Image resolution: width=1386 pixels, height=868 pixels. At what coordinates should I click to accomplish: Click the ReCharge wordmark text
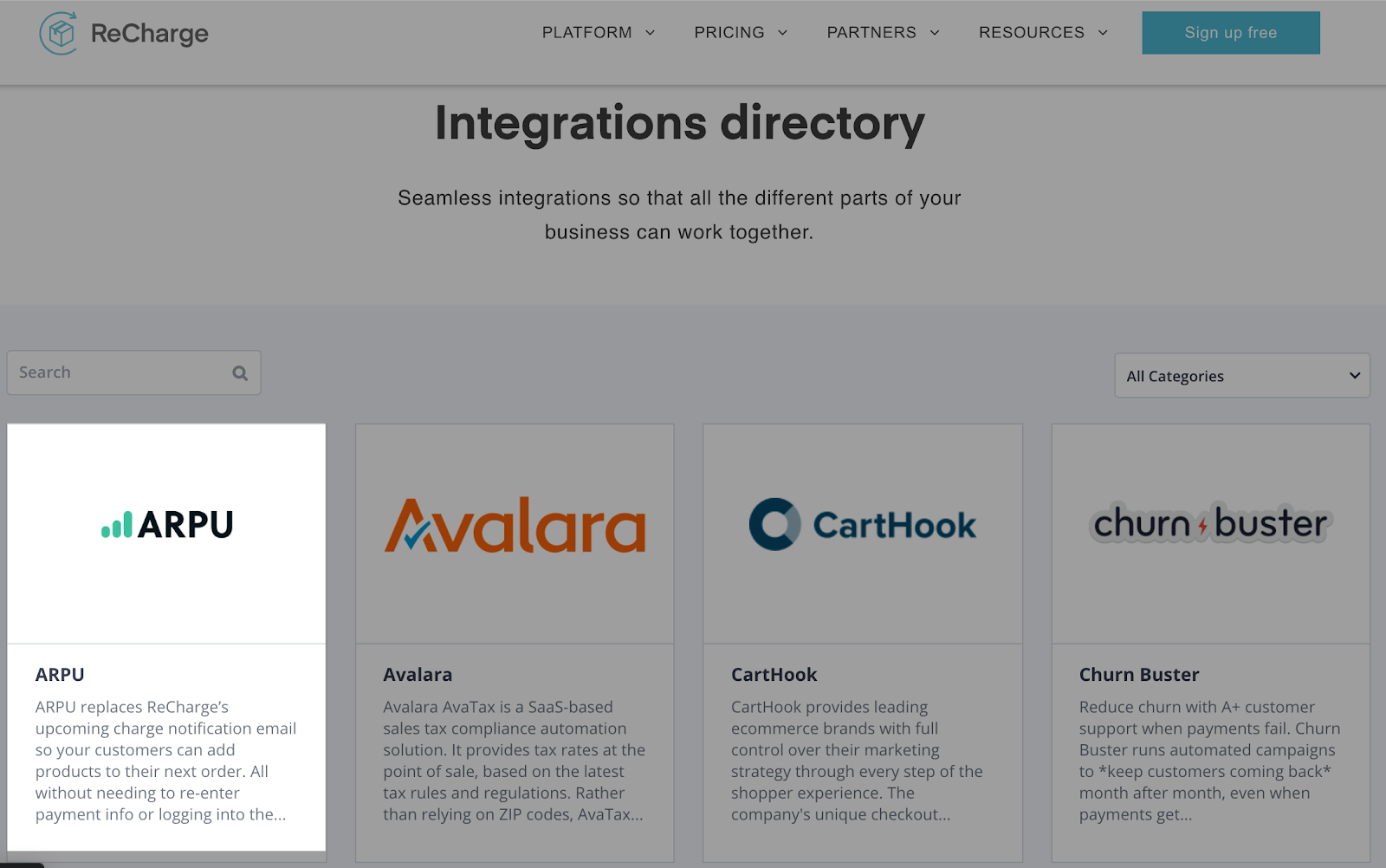[150, 34]
